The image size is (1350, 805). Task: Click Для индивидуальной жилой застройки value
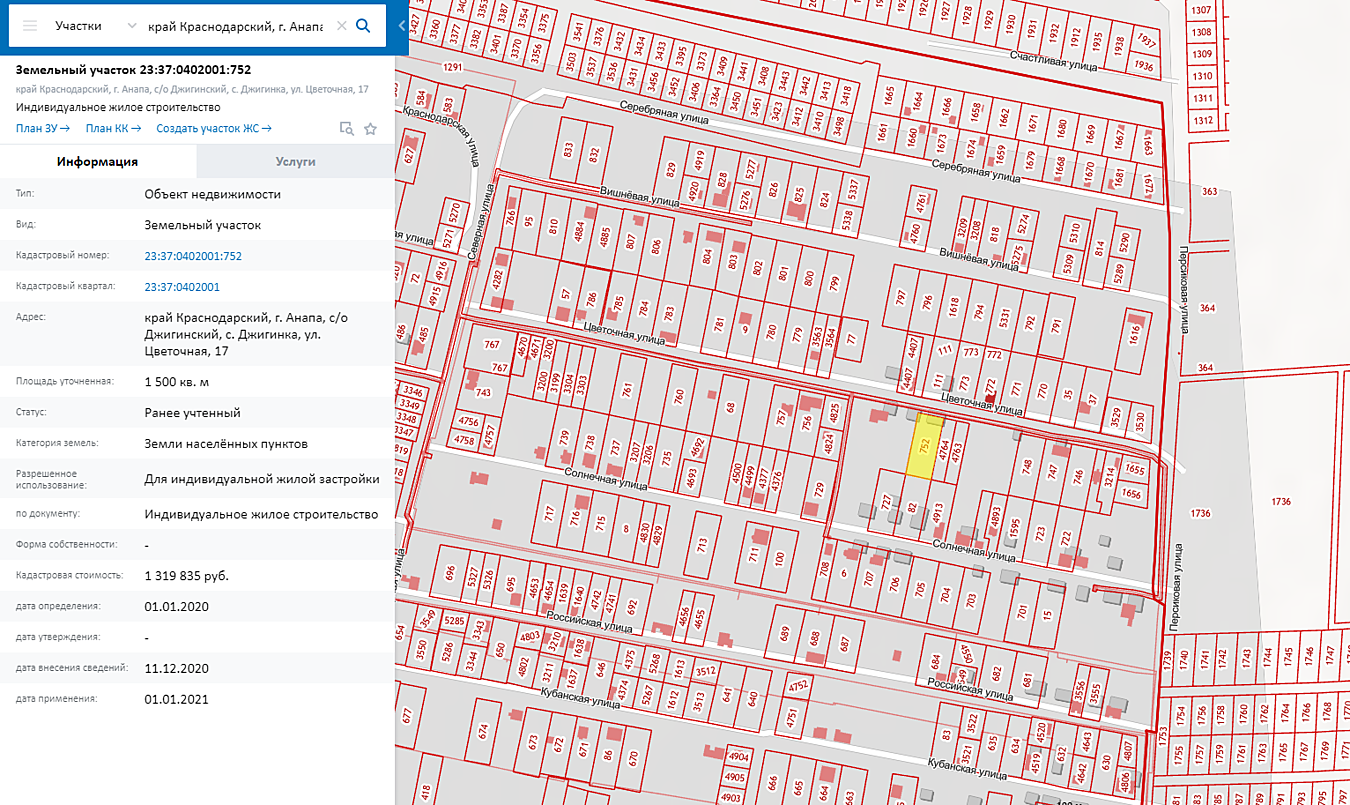coord(262,479)
